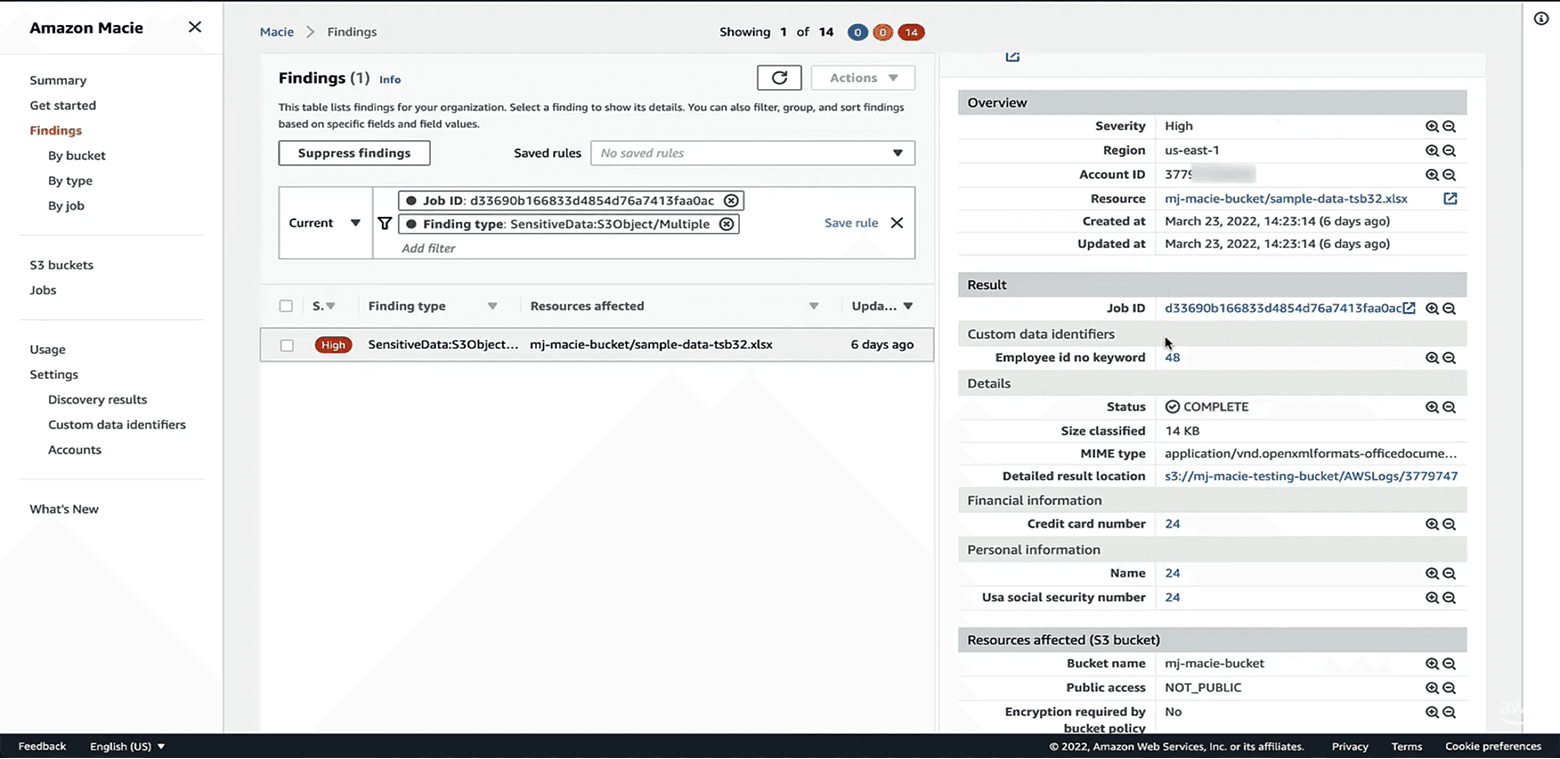Image resolution: width=1560 pixels, height=759 pixels.
Task: Open Findings By job view
Action: (x=66, y=206)
